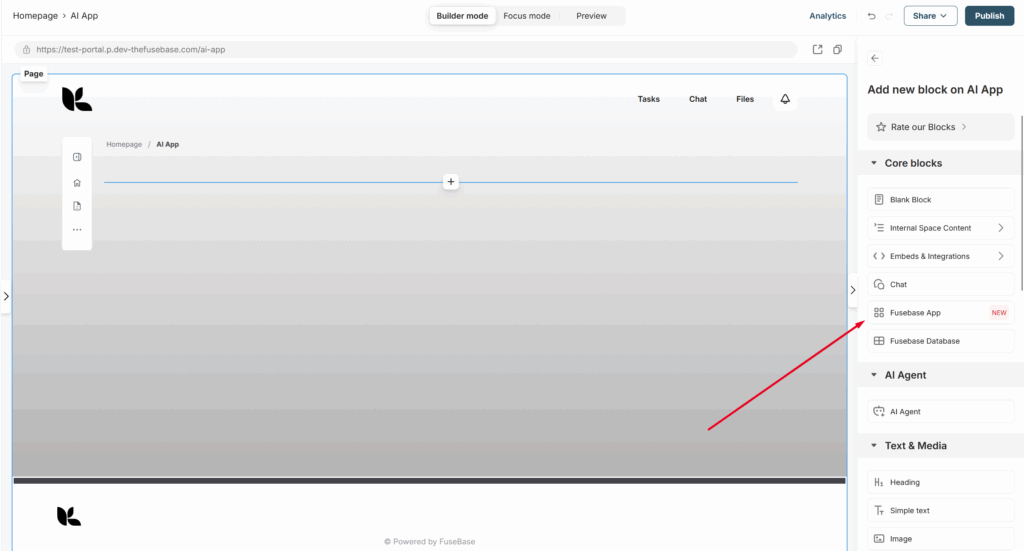Open the Share dropdown
Screen dimensions: 1024x551
pos(930,16)
